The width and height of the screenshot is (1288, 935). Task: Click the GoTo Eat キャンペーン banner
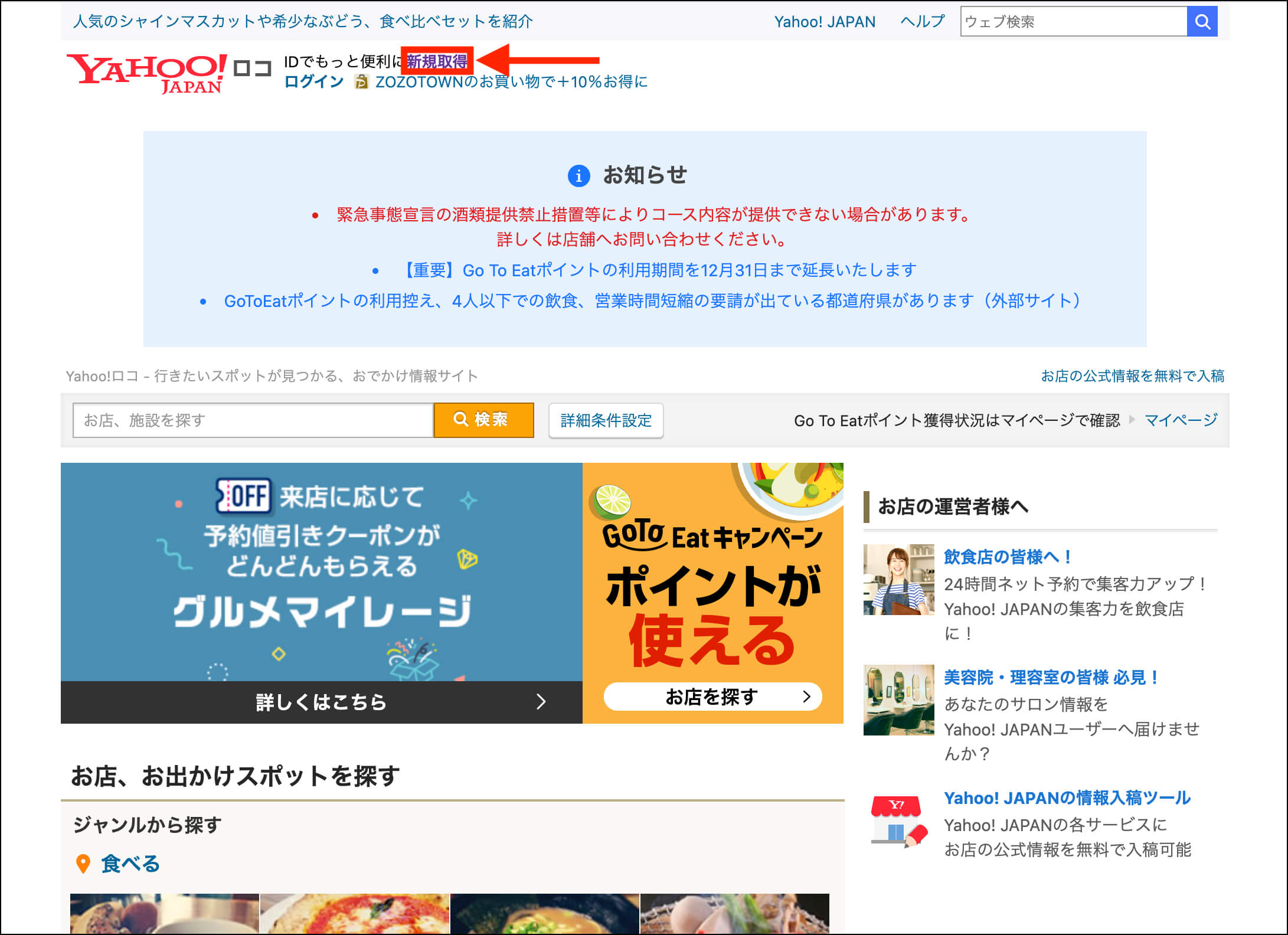point(713,593)
